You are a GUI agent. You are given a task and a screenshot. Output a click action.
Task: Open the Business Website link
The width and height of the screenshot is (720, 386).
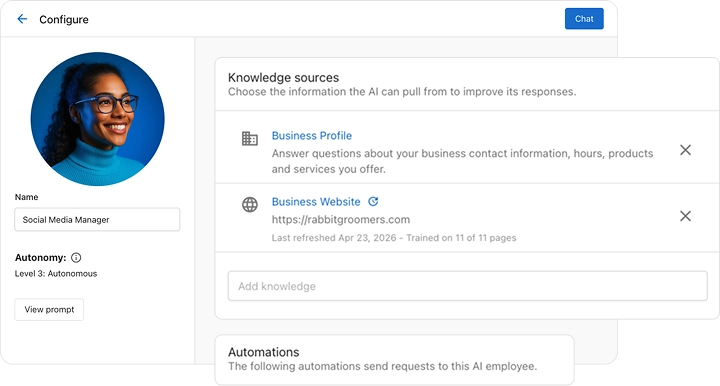pyautogui.click(x=316, y=201)
